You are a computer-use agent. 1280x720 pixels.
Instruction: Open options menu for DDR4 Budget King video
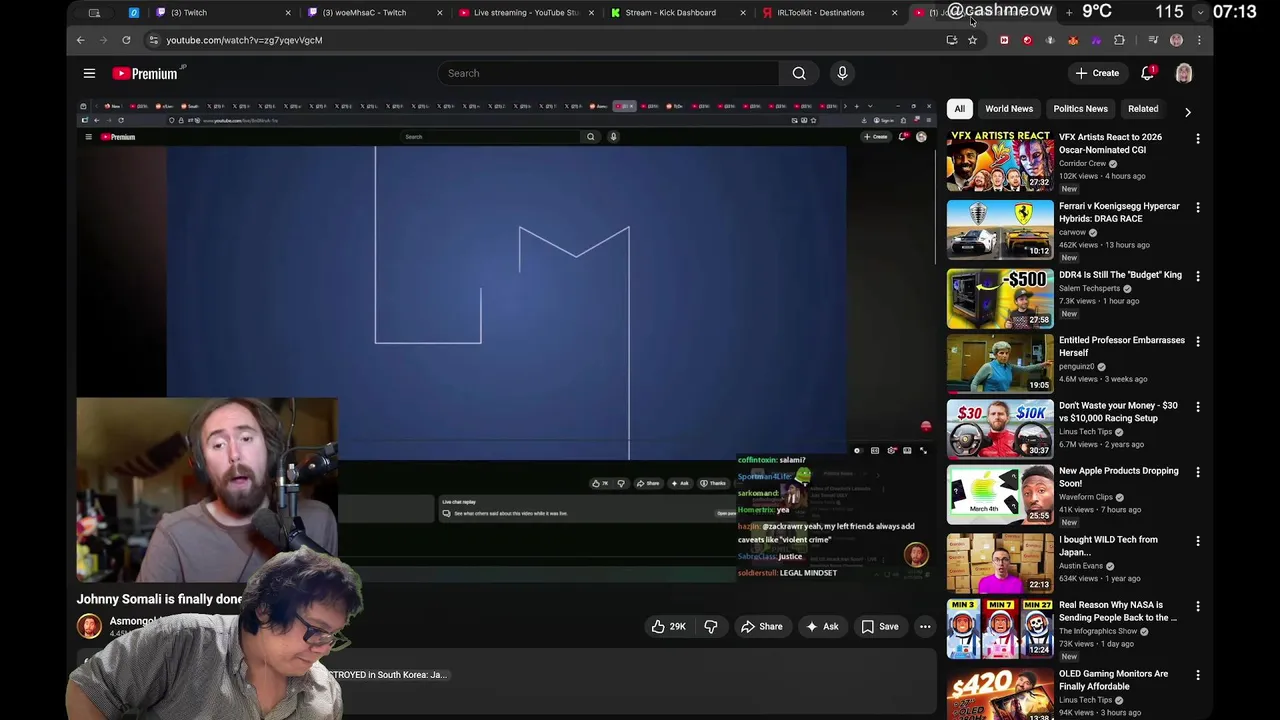tap(1198, 276)
